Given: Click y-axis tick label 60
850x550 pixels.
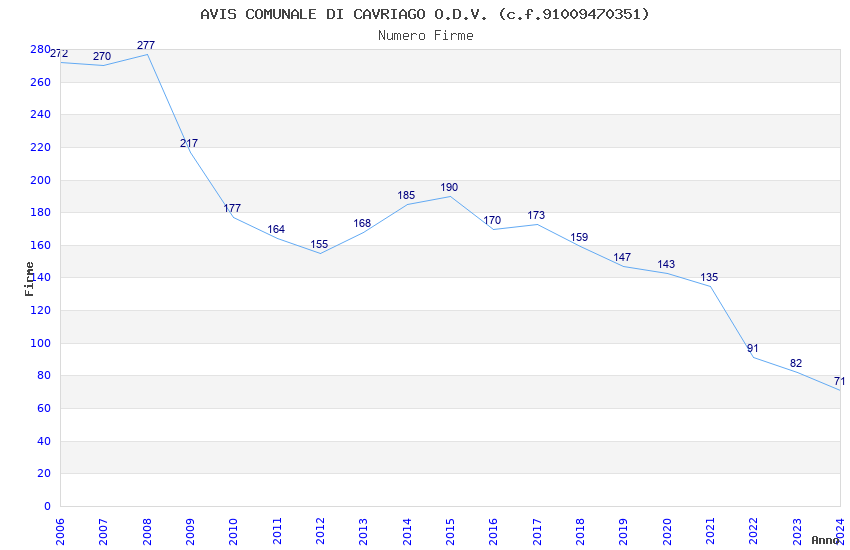Looking at the screenshot, I should [x=44, y=409].
